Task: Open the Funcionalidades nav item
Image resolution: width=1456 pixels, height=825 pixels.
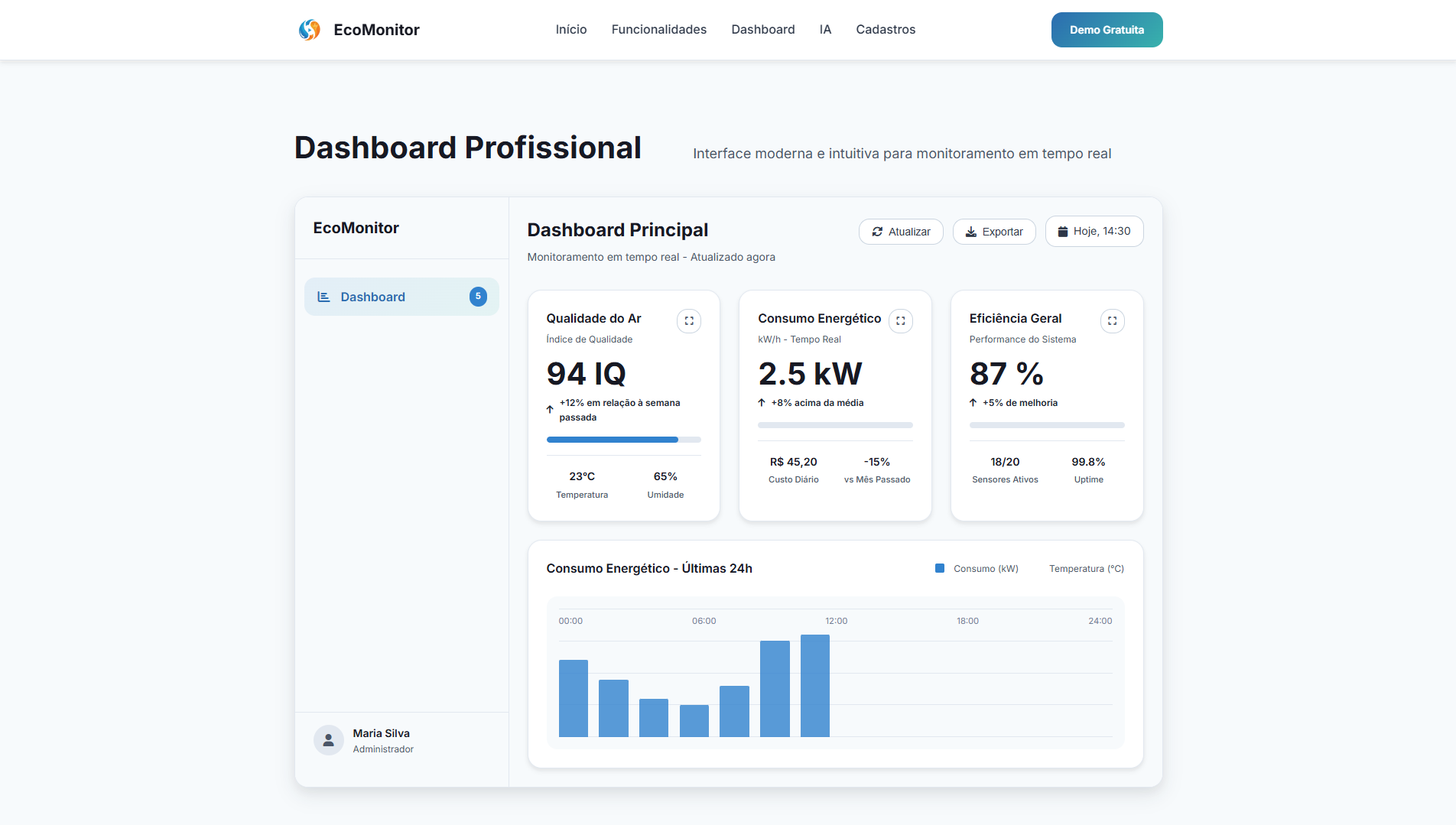Action: tap(658, 30)
